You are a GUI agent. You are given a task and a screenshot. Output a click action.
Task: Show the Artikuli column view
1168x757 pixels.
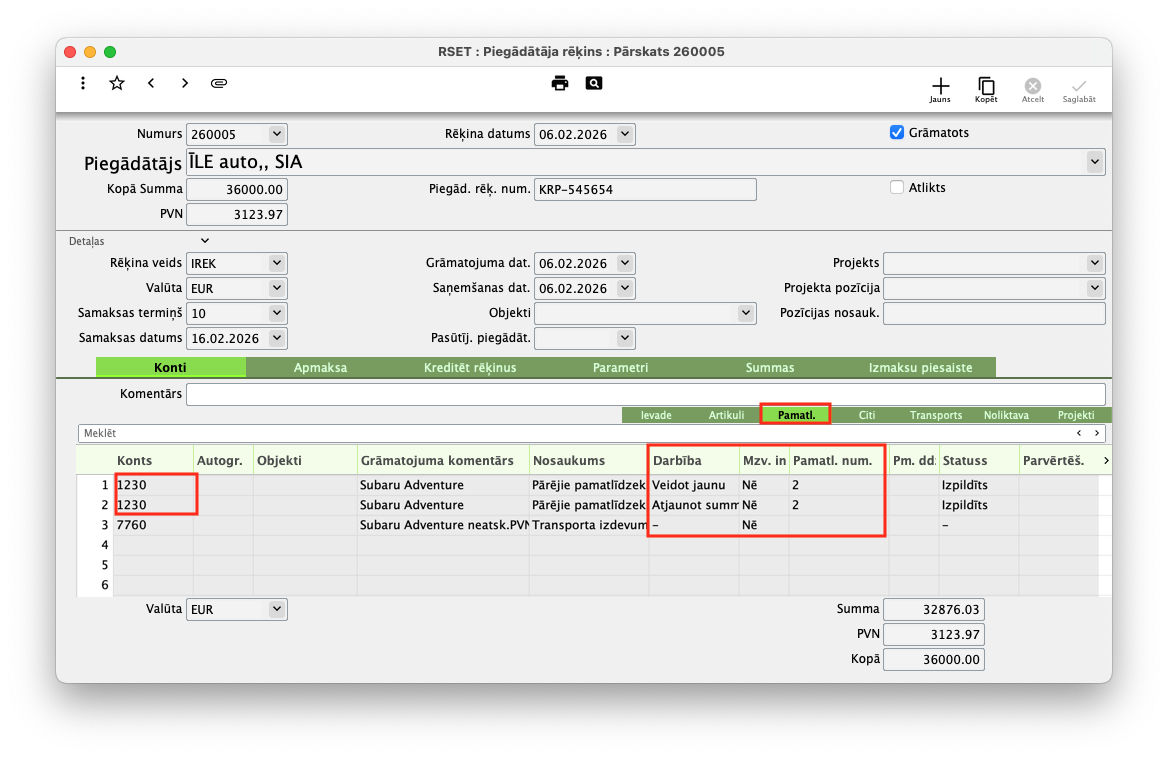tap(726, 415)
